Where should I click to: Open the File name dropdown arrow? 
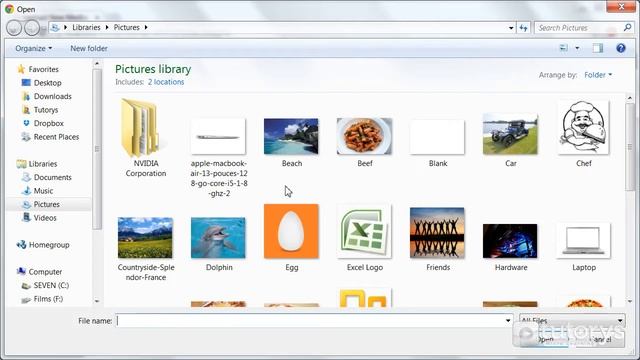[508, 320]
